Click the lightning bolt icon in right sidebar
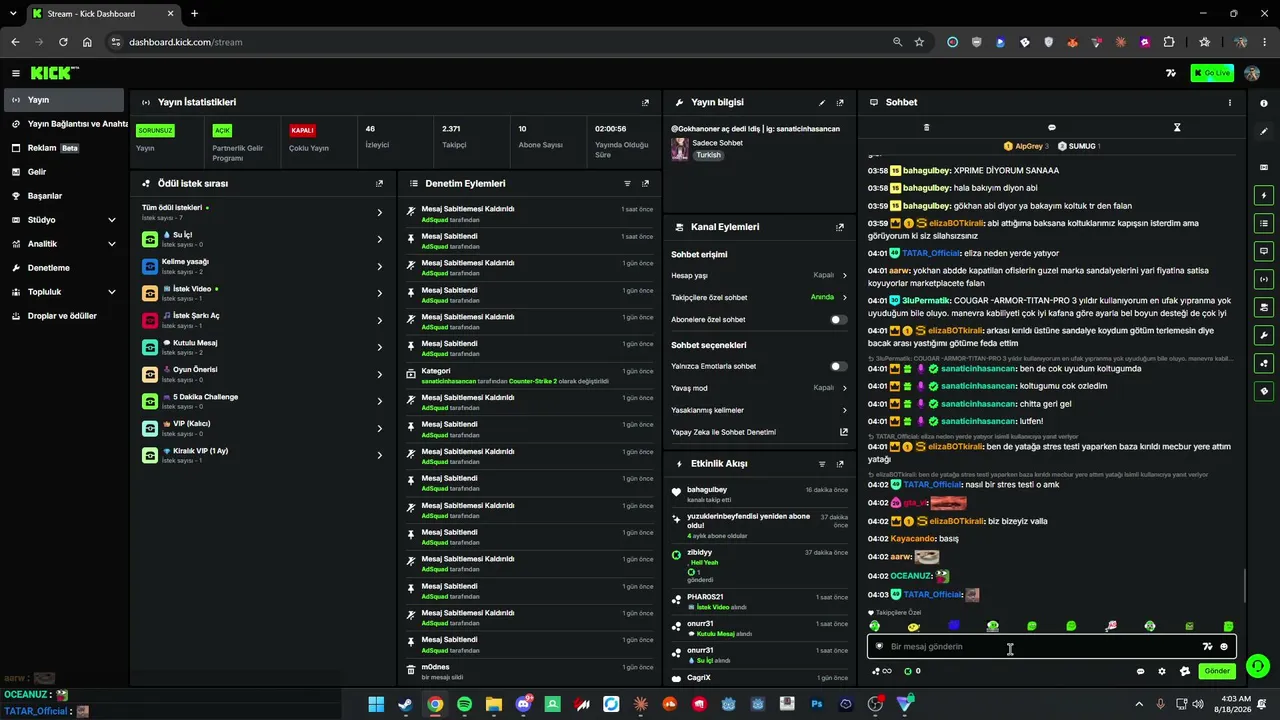Image resolution: width=1280 pixels, height=720 pixels. 1264,195
